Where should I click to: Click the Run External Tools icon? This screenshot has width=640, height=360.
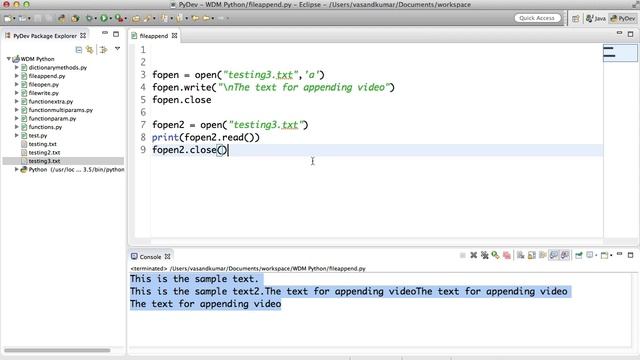coord(118,18)
